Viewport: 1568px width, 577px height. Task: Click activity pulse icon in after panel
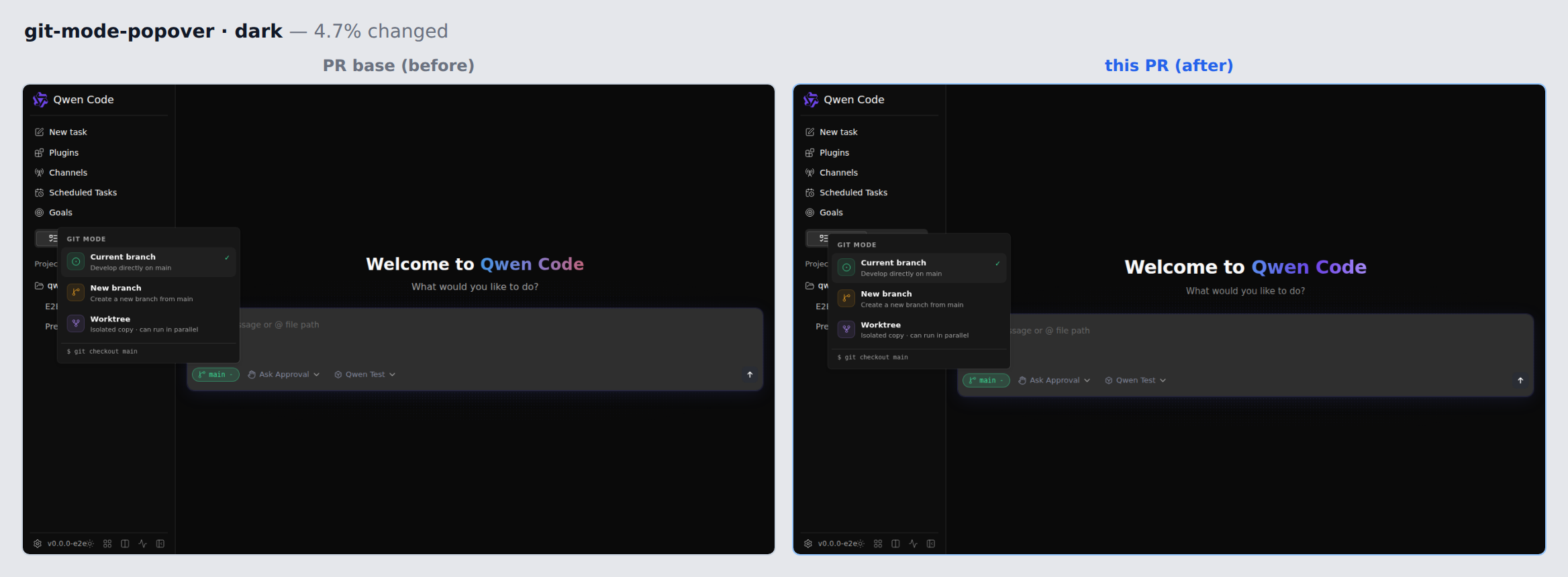pyautogui.click(x=913, y=543)
